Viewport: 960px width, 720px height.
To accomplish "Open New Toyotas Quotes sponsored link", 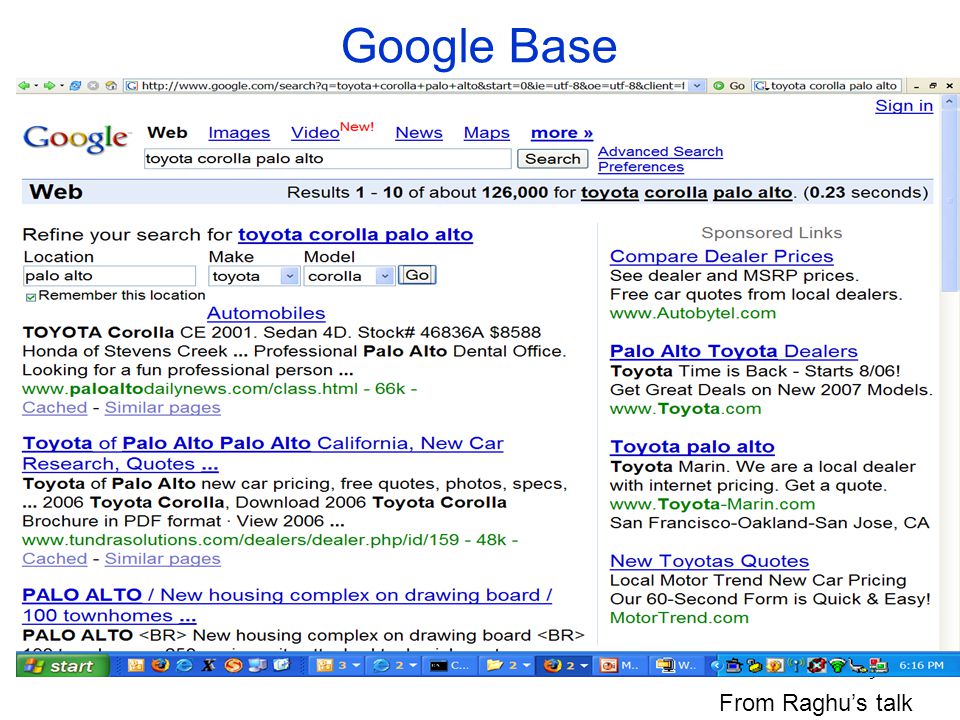I will tap(710, 561).
